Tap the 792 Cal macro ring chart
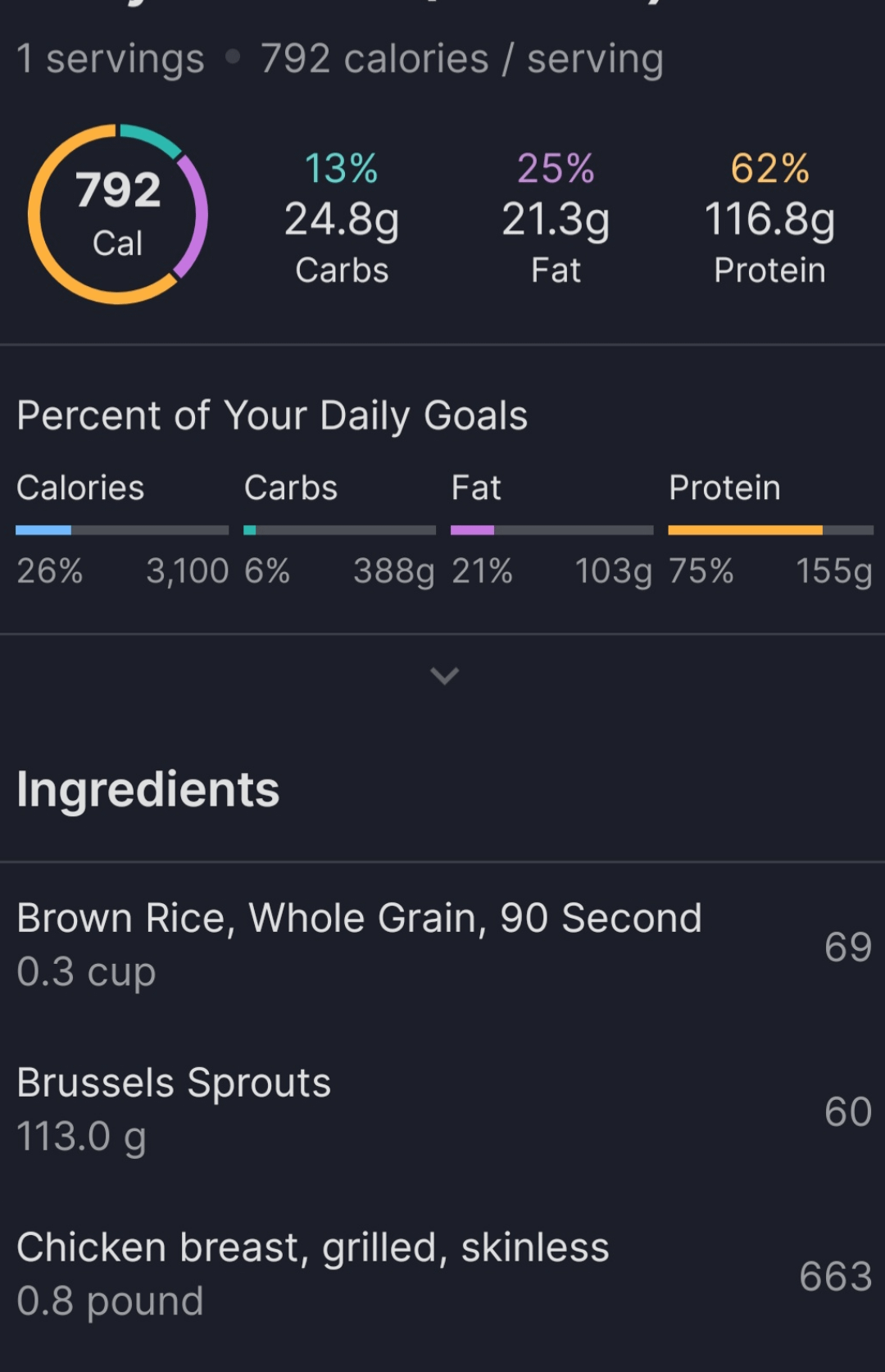Viewport: 885px width, 1372px height. (x=118, y=214)
